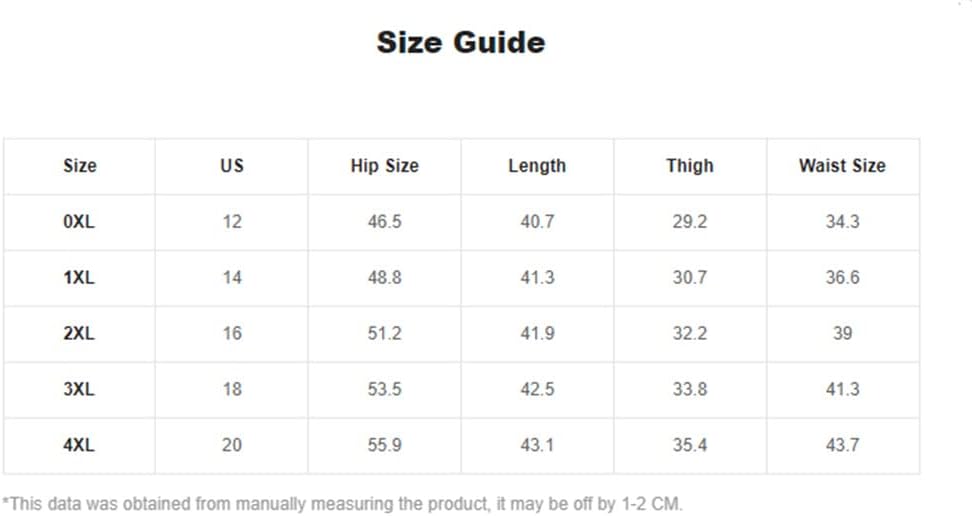Select hip size value 48.8
Image resolution: width=972 pixels, height=516 pixels.
(384, 277)
